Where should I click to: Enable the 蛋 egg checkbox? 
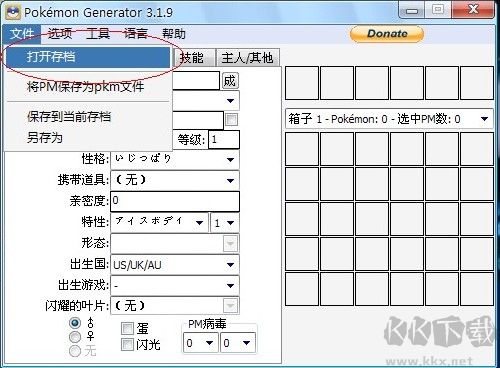click(127, 329)
